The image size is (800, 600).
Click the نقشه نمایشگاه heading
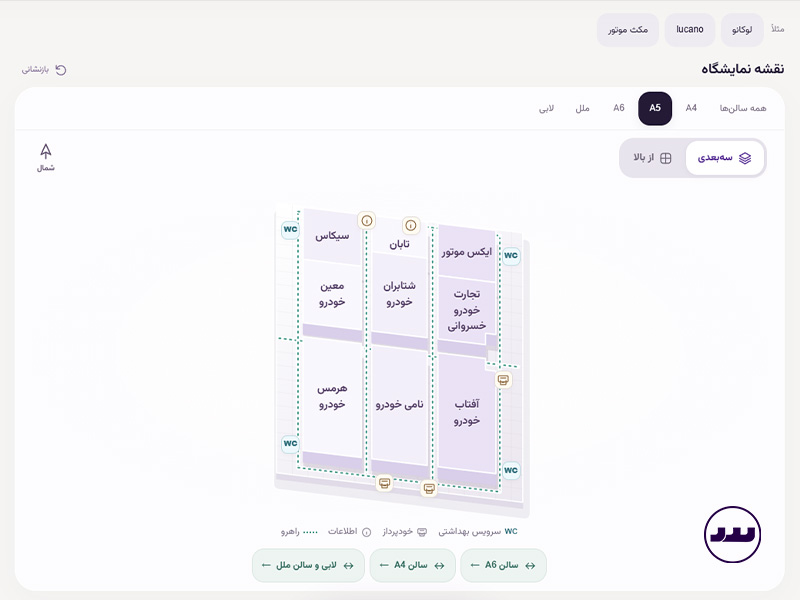pyautogui.click(x=742, y=69)
